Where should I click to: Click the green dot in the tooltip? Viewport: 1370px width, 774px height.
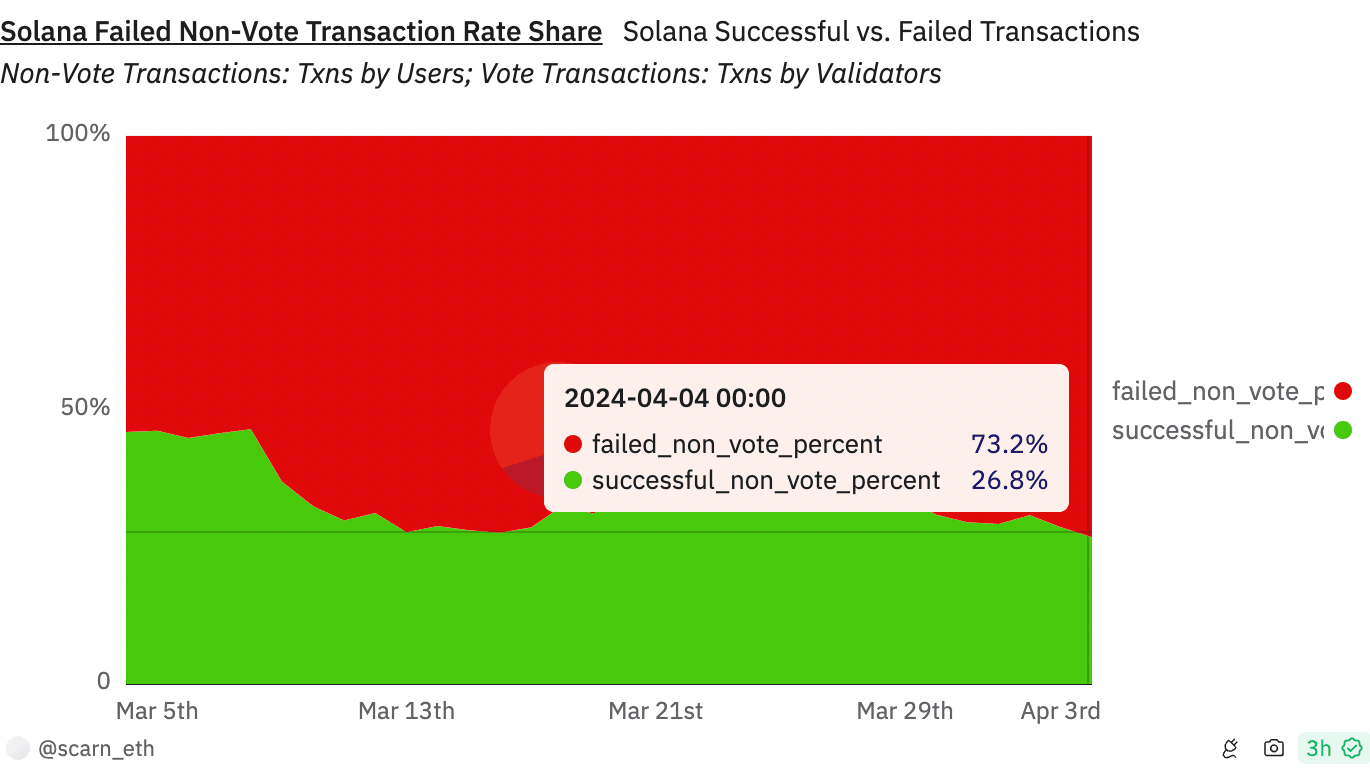tap(573, 480)
